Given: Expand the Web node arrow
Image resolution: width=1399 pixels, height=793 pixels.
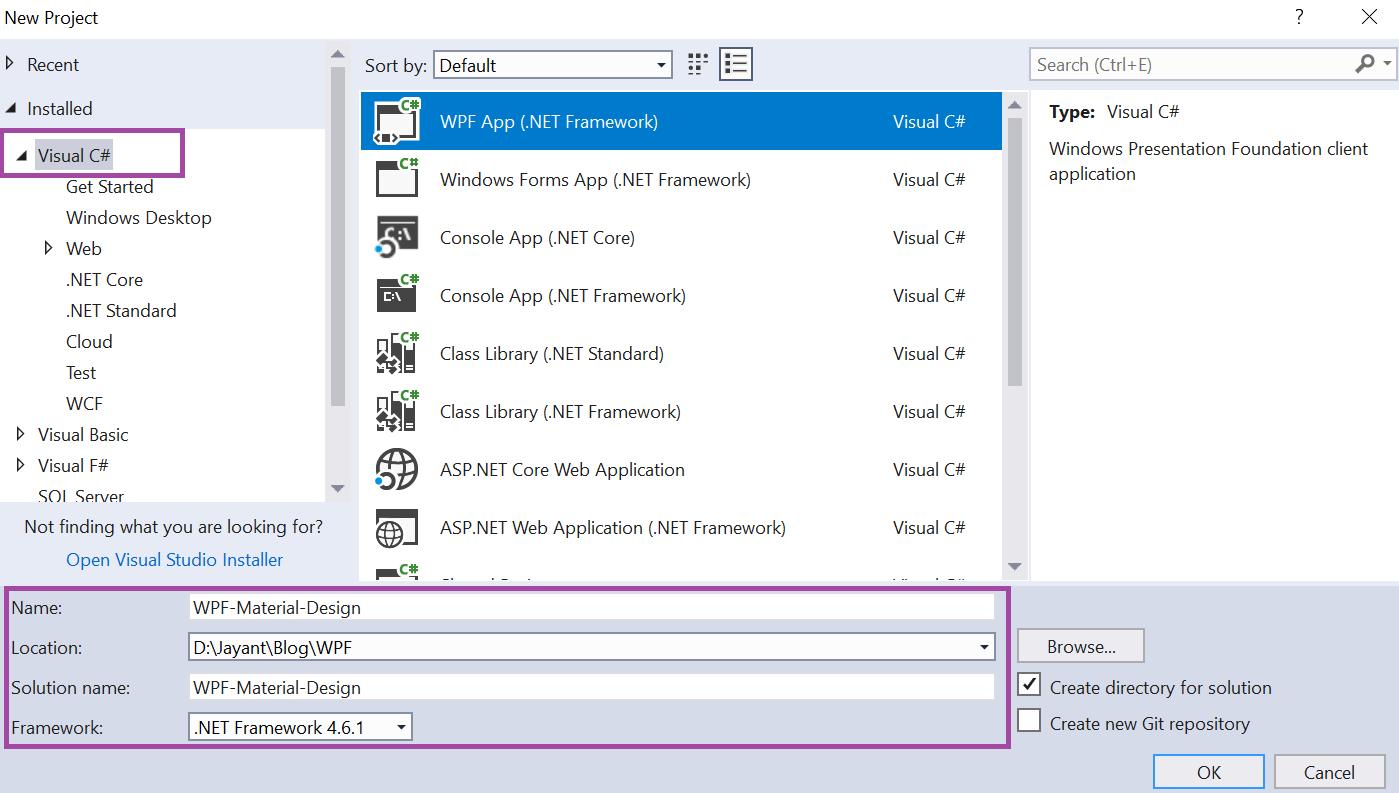Looking at the screenshot, I should [49, 248].
